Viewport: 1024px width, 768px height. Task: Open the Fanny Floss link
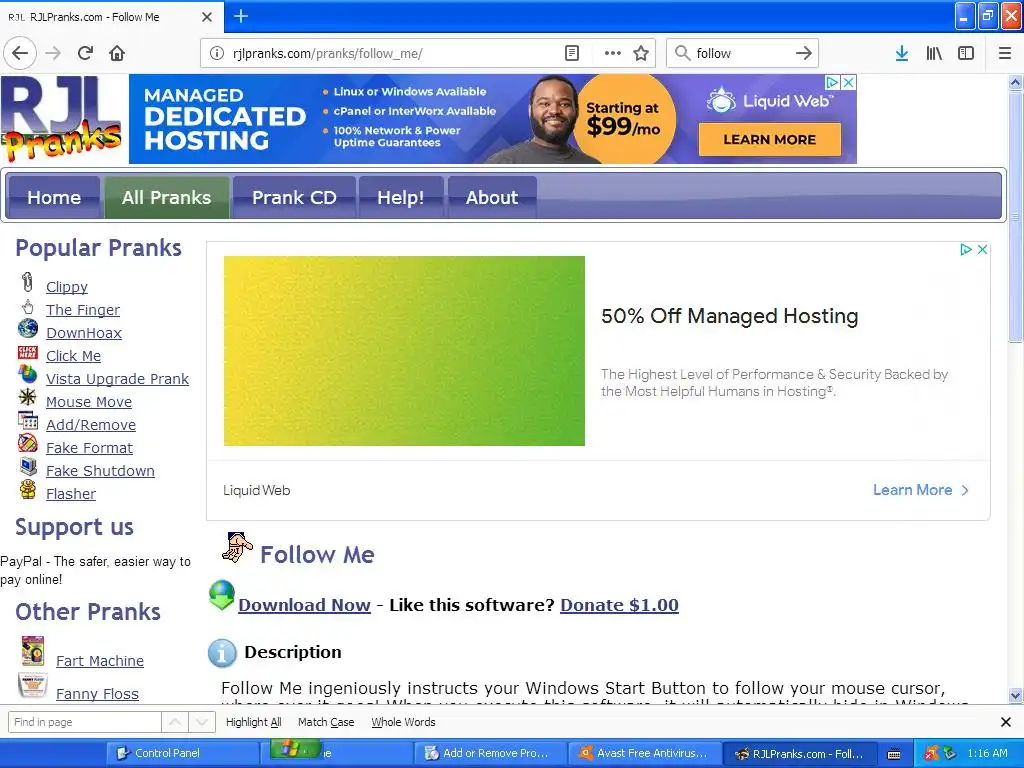[x=97, y=694]
